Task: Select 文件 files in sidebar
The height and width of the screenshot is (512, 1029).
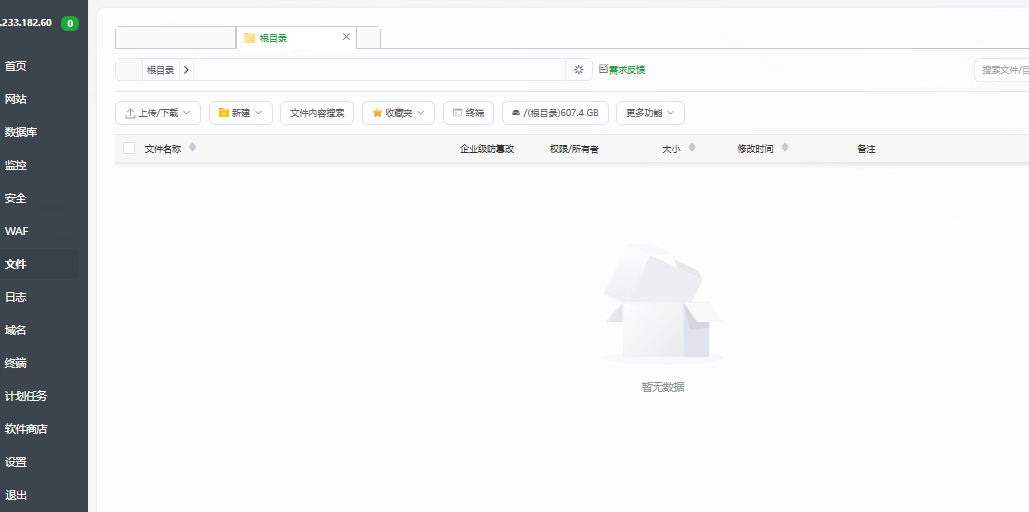Action: pyautogui.click(x=16, y=264)
